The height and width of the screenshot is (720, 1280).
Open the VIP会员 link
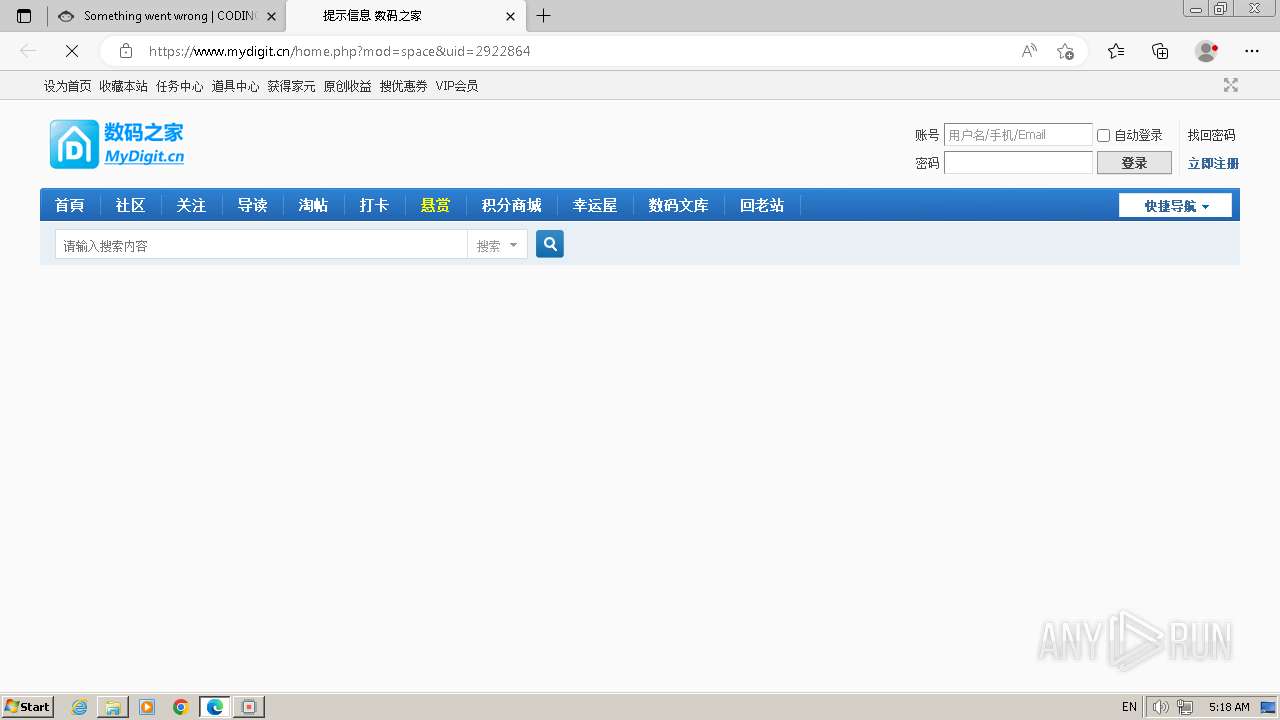[457, 86]
